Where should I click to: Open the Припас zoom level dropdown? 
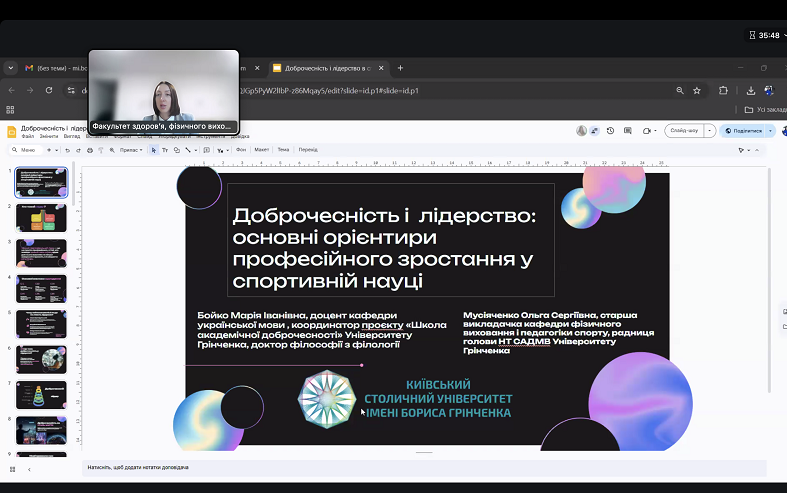(131, 150)
